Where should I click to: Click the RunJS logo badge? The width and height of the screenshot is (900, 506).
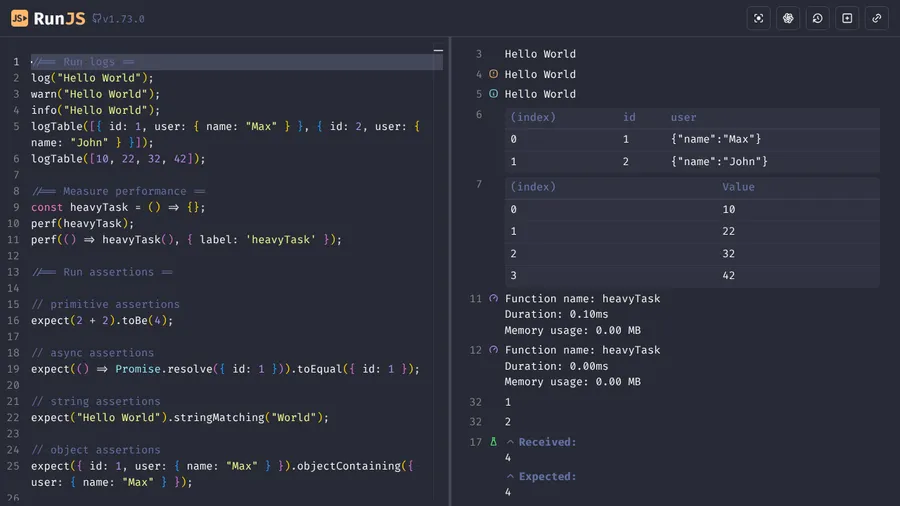(x=20, y=18)
